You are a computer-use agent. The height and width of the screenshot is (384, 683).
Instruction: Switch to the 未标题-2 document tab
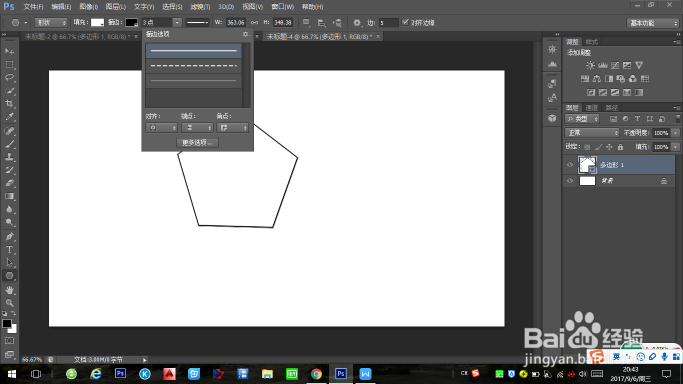point(77,37)
